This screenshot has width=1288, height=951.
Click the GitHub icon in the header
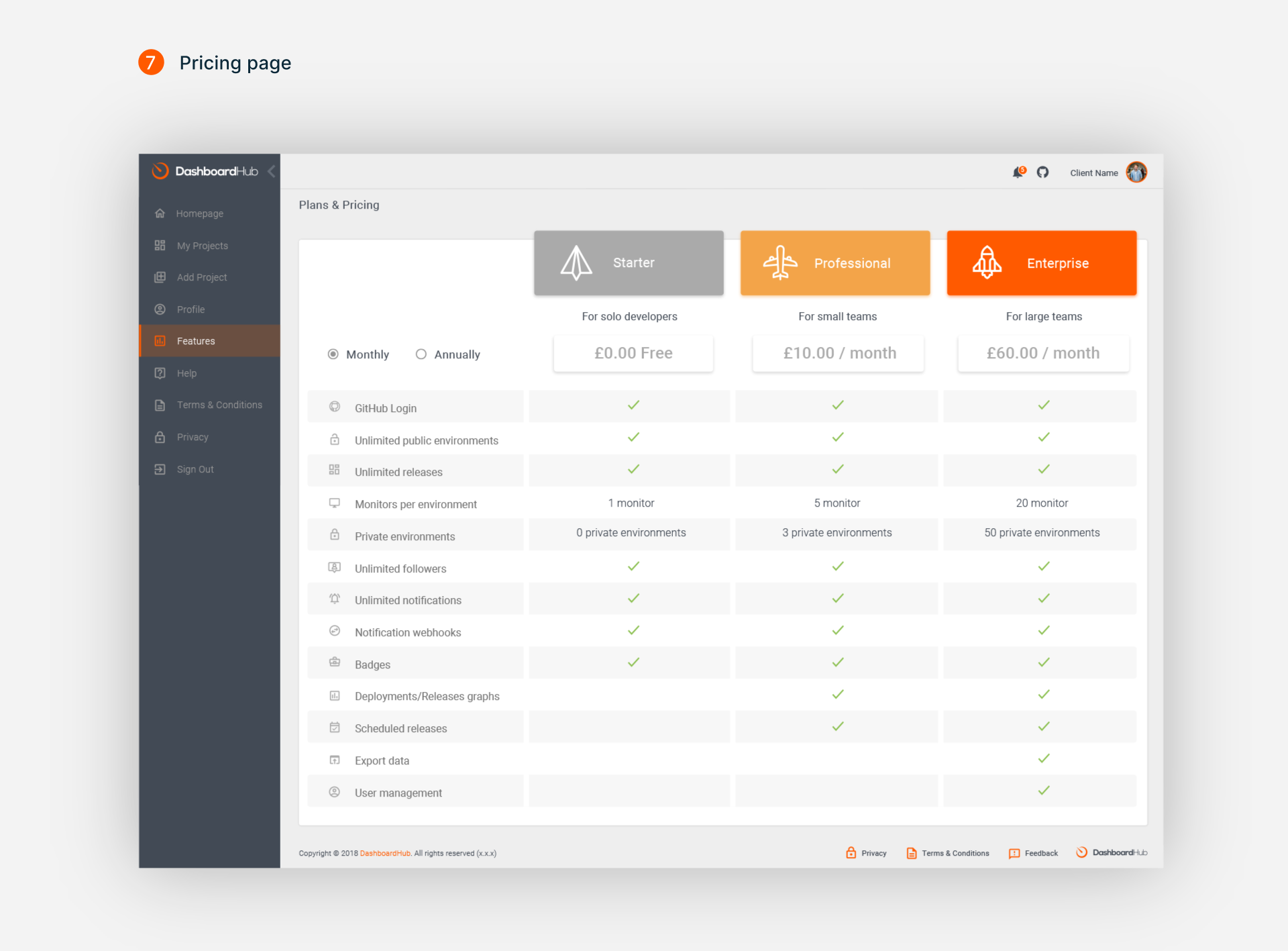(1042, 172)
